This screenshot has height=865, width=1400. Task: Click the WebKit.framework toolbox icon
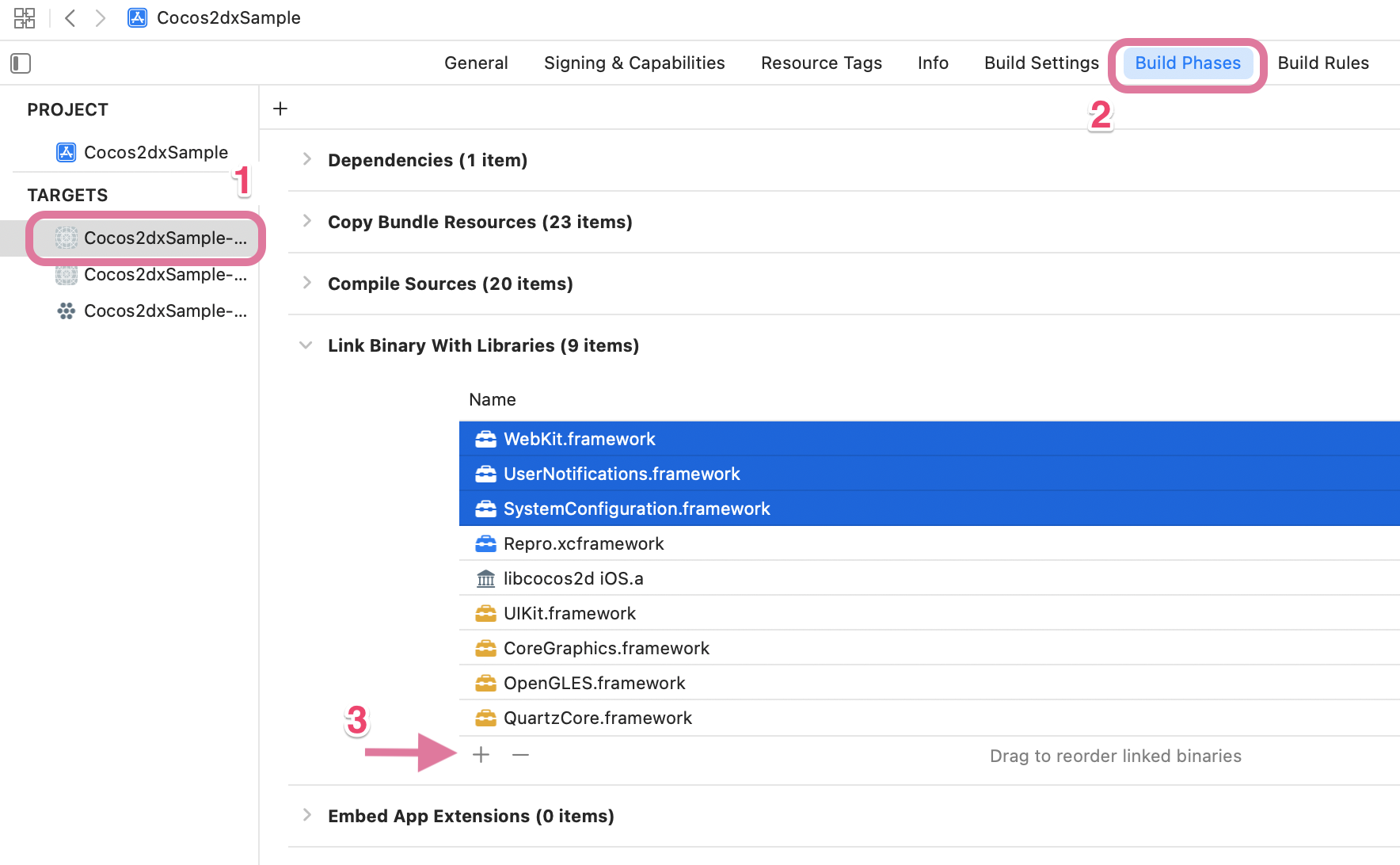pyautogui.click(x=485, y=439)
